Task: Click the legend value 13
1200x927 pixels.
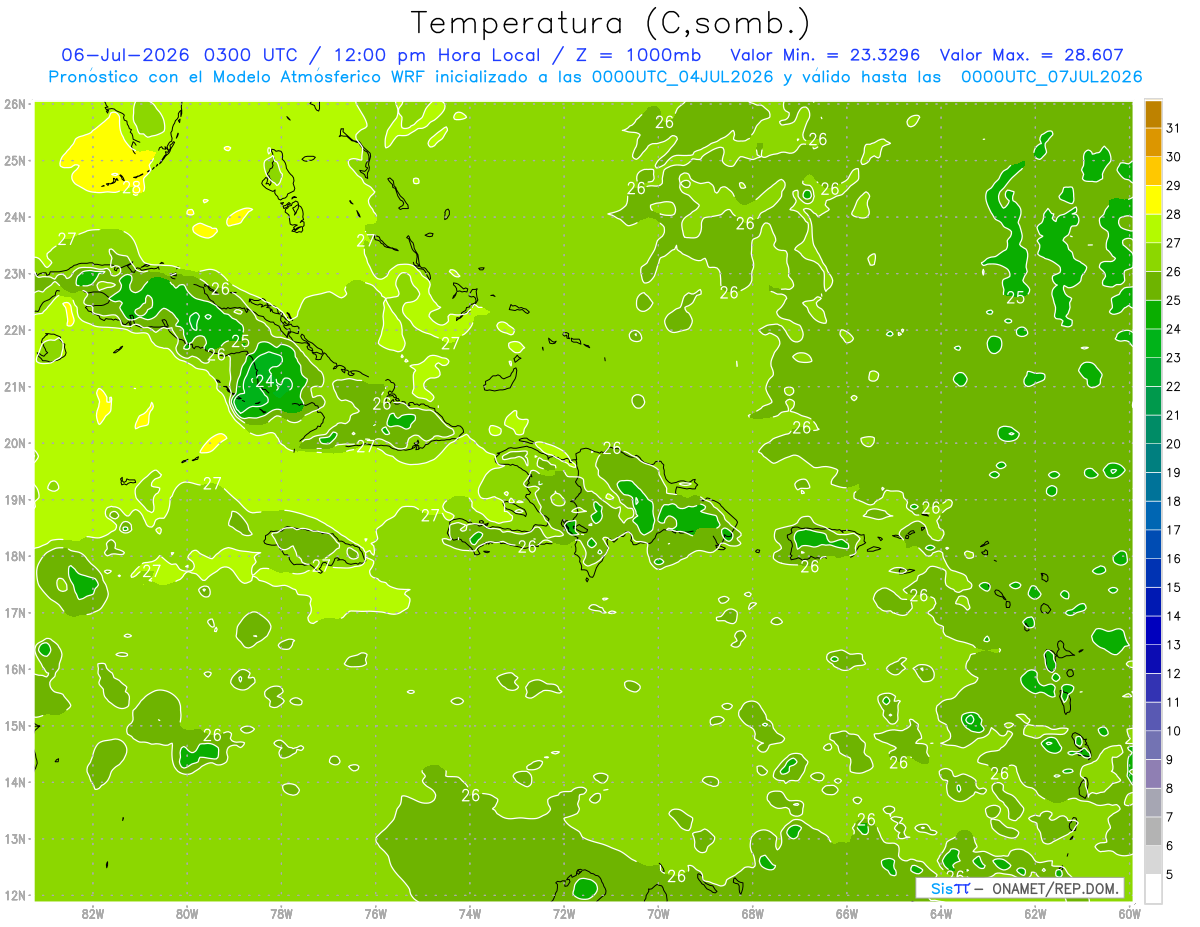Action: [x=1174, y=644]
